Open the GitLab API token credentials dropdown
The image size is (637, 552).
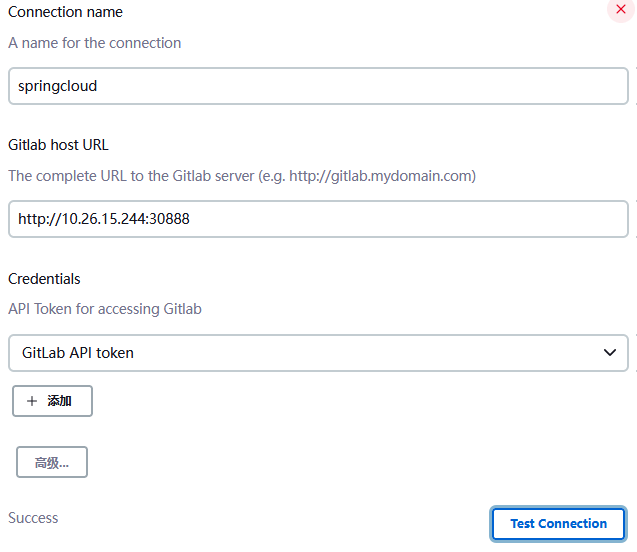point(318,353)
